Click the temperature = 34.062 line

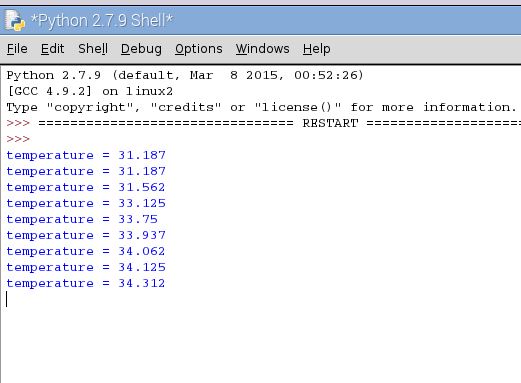[x=86, y=251]
